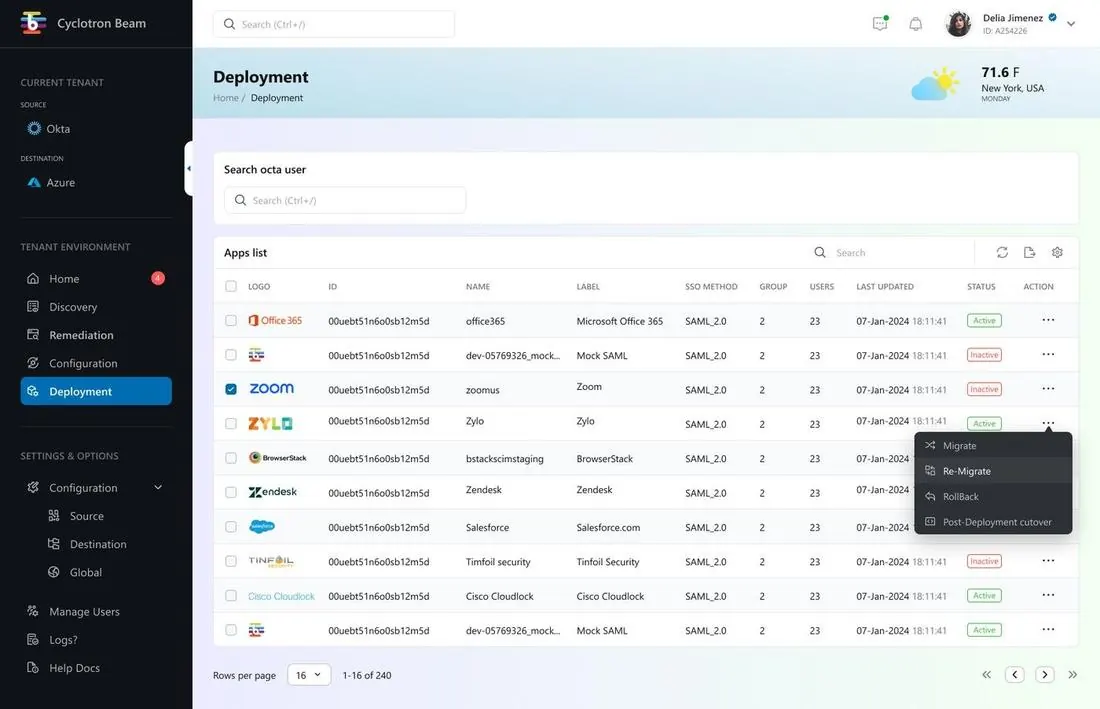Expand the user account dropdown chevron

(x=1071, y=24)
